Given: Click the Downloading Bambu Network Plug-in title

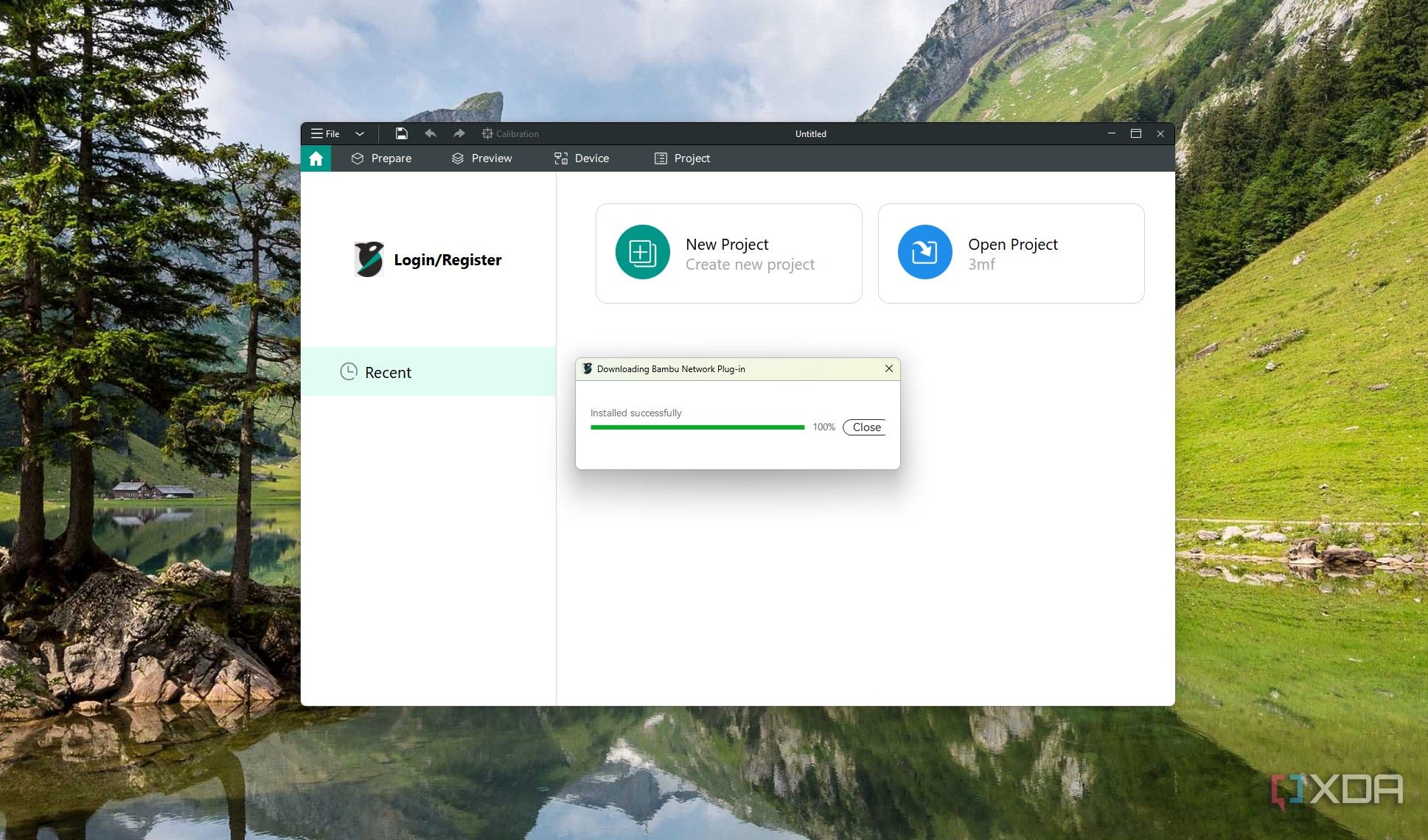Looking at the screenshot, I should pyautogui.click(x=671, y=369).
